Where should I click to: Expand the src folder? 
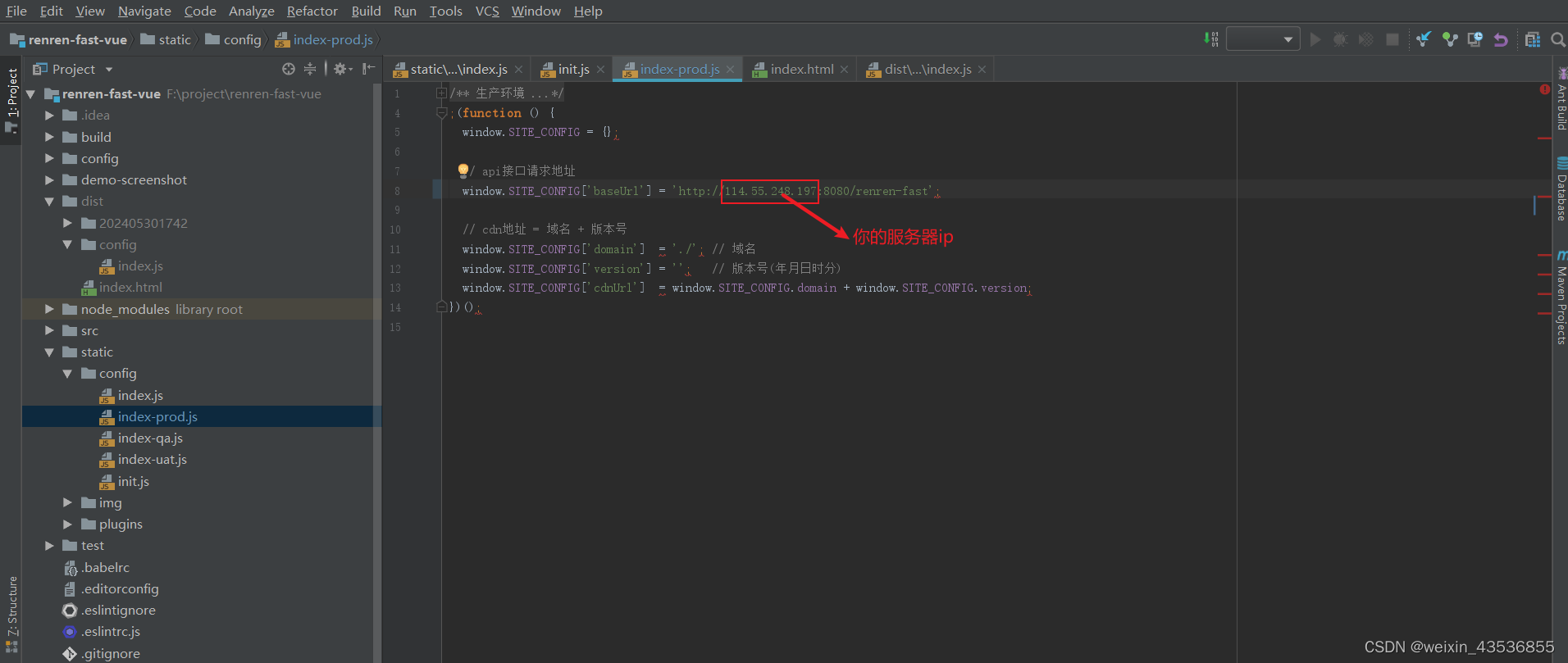pos(49,330)
